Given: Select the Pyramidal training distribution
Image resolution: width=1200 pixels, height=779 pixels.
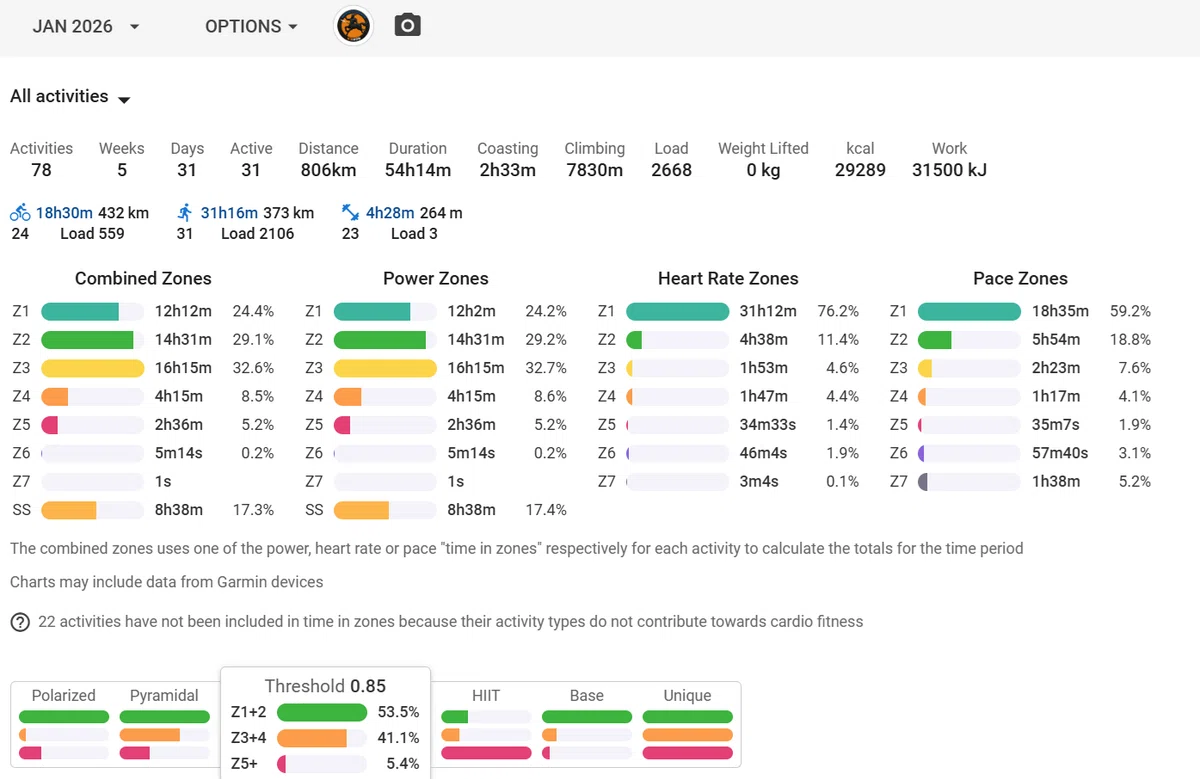Looking at the screenshot, I should coord(164,724).
